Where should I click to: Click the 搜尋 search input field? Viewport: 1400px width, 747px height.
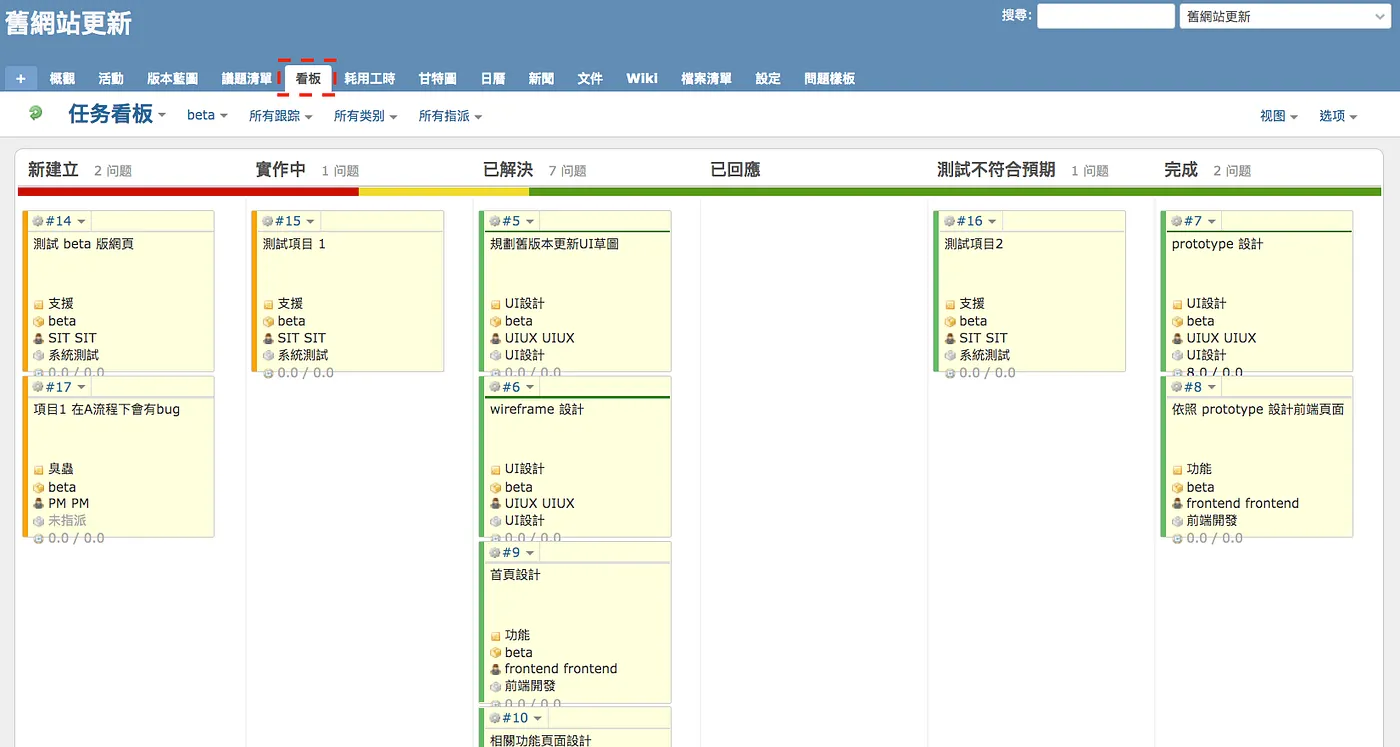(1106, 16)
